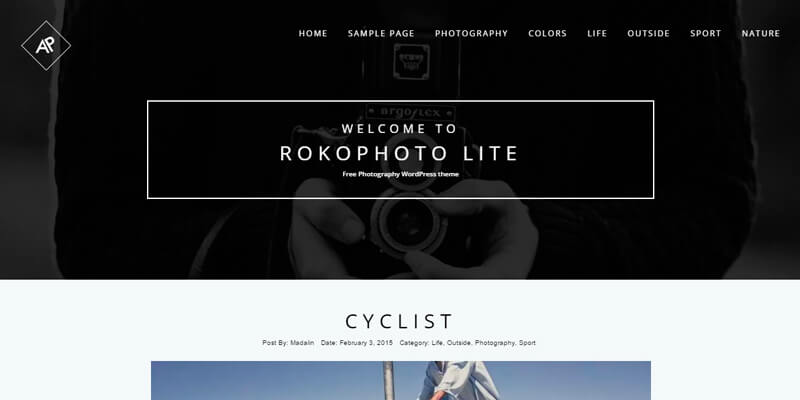This screenshot has height=400, width=800.
Task: Click the cyclist post featured image
Action: click(401, 381)
